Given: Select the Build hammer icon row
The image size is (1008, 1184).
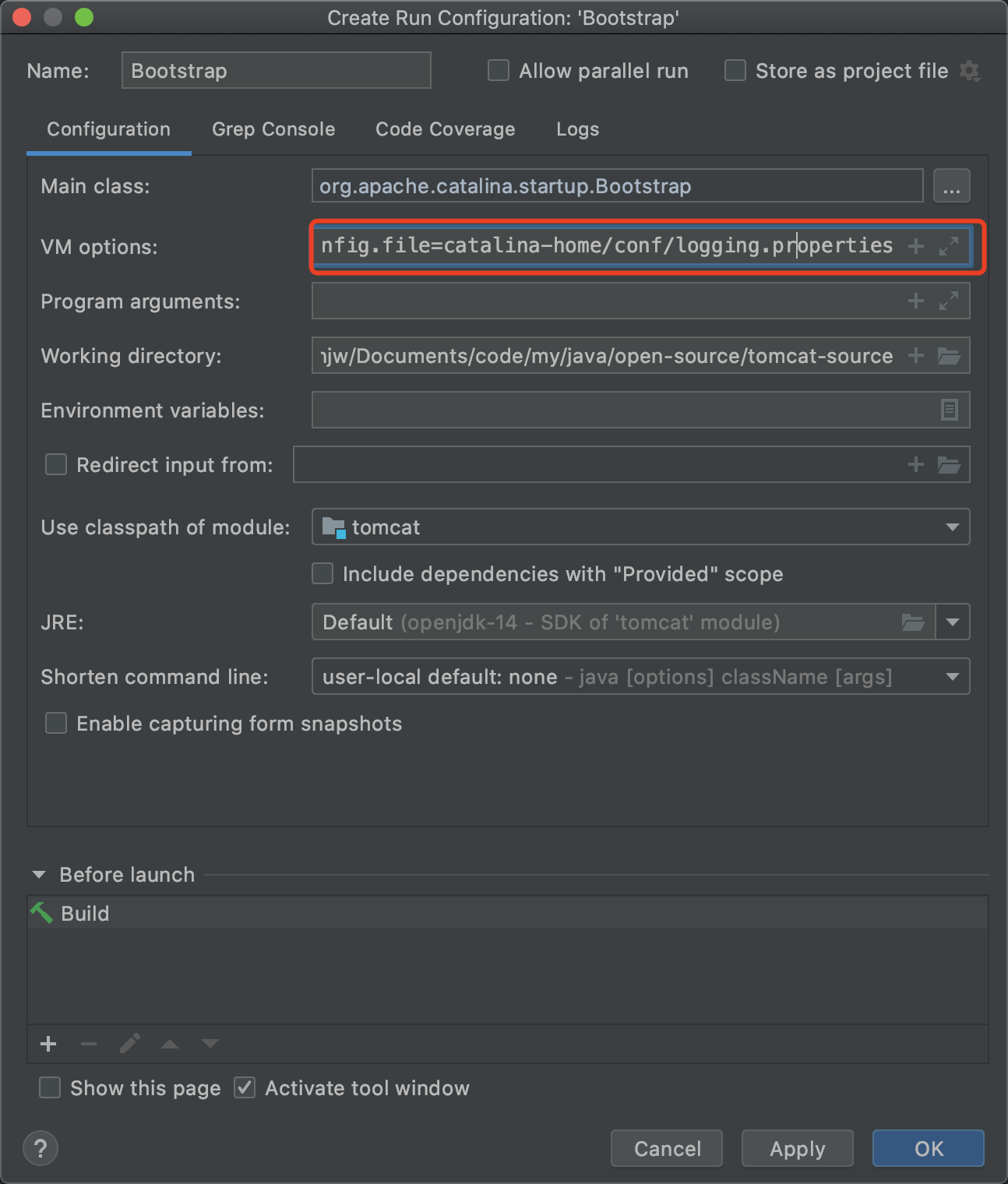Looking at the screenshot, I should point(41,912).
